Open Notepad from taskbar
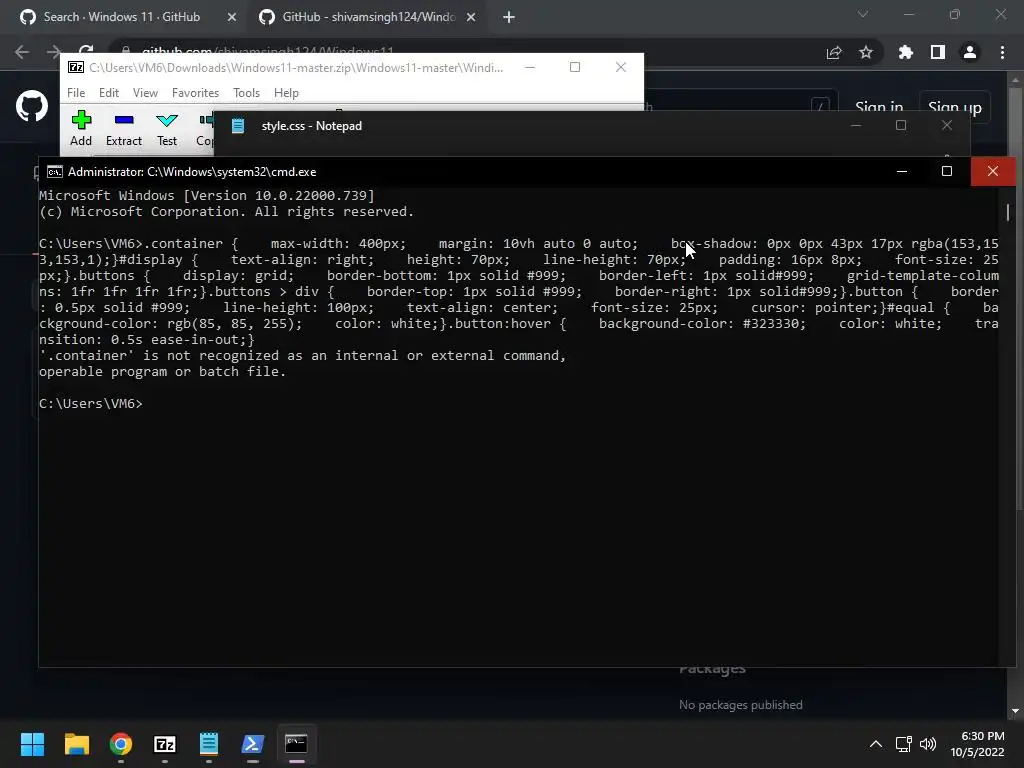 point(208,744)
